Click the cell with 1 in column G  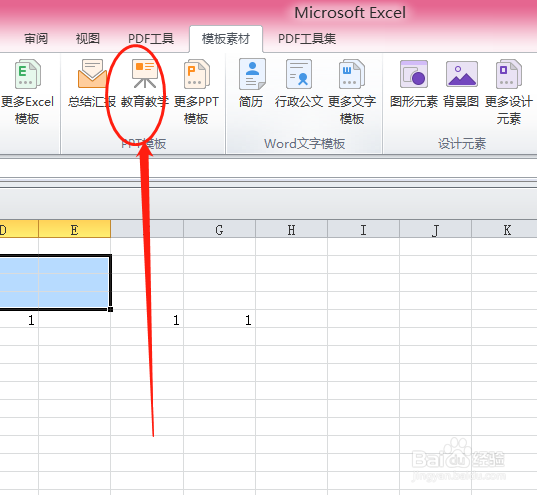pyautogui.click(x=220, y=320)
